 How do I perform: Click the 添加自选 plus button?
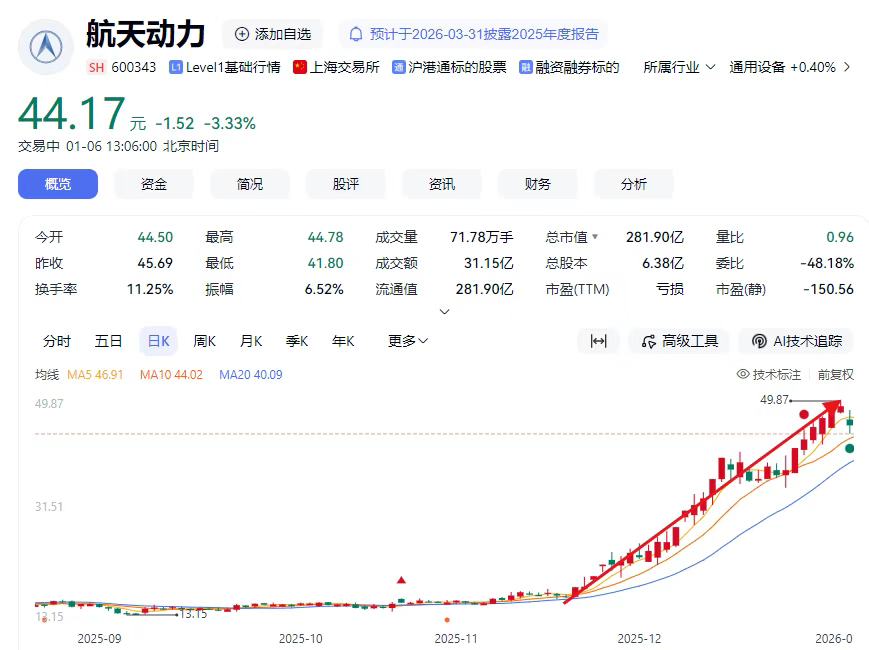242,34
